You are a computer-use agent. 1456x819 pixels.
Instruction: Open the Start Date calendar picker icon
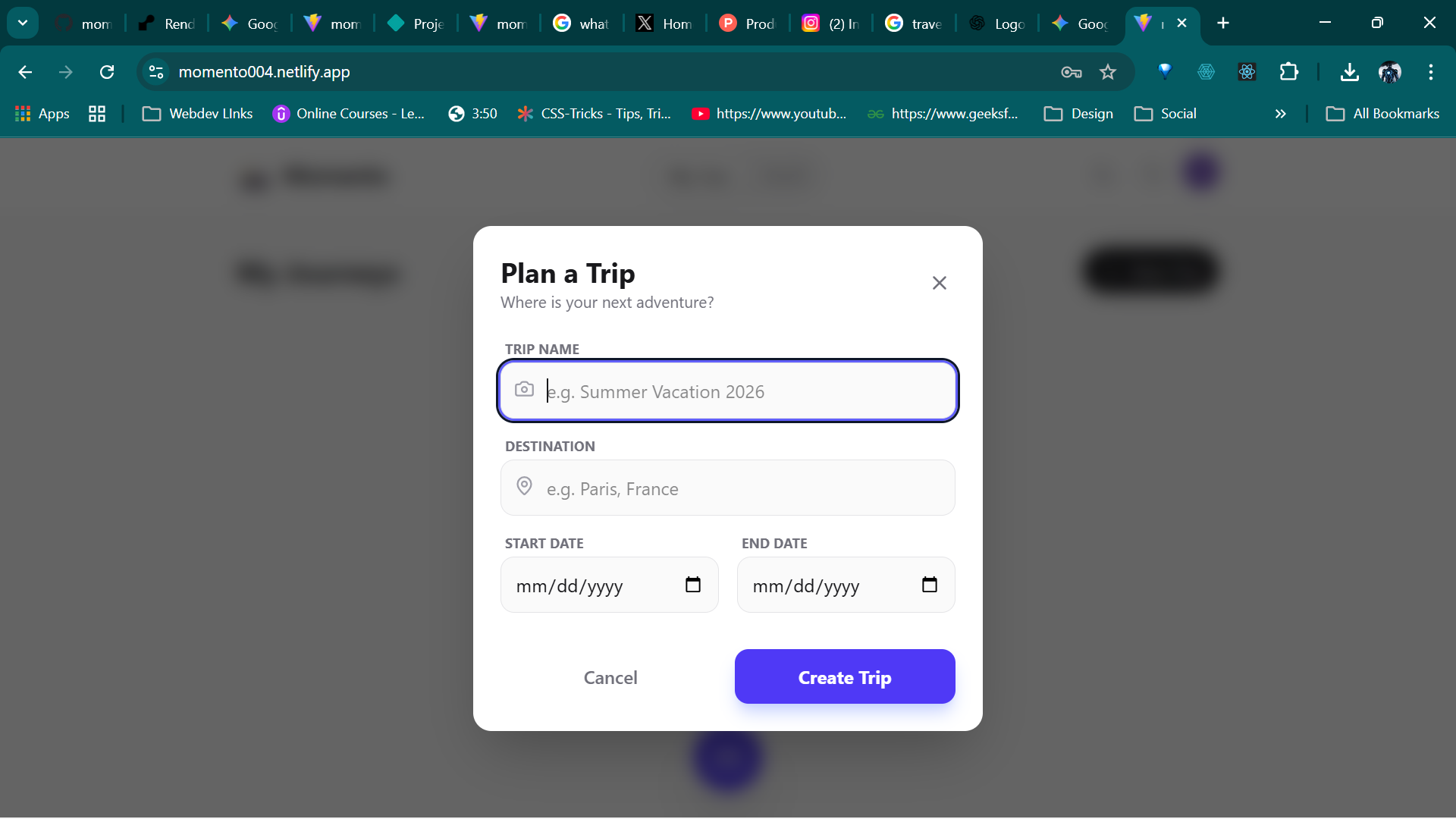tap(693, 584)
